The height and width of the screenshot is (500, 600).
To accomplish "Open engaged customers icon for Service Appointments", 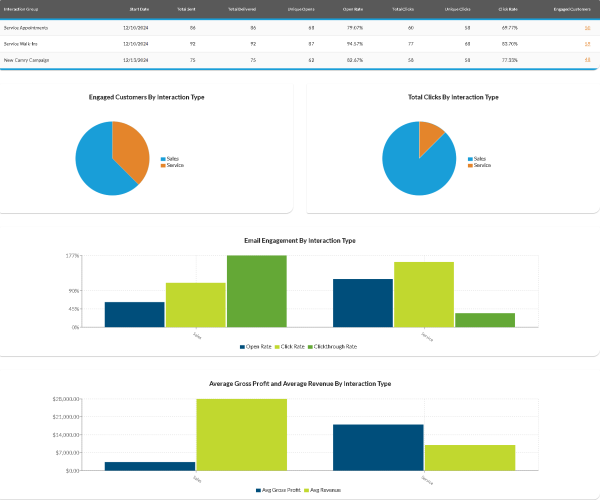I will click(587, 28).
